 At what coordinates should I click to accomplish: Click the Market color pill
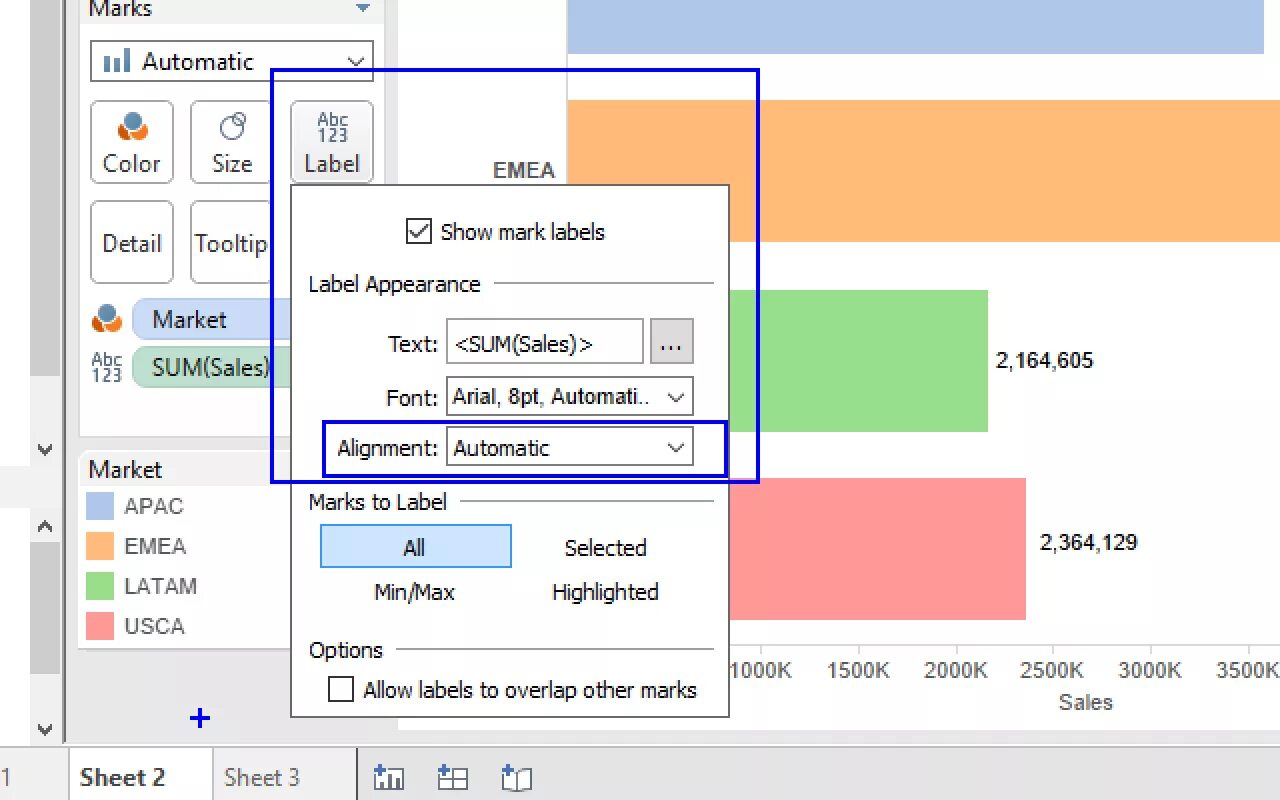(212, 319)
